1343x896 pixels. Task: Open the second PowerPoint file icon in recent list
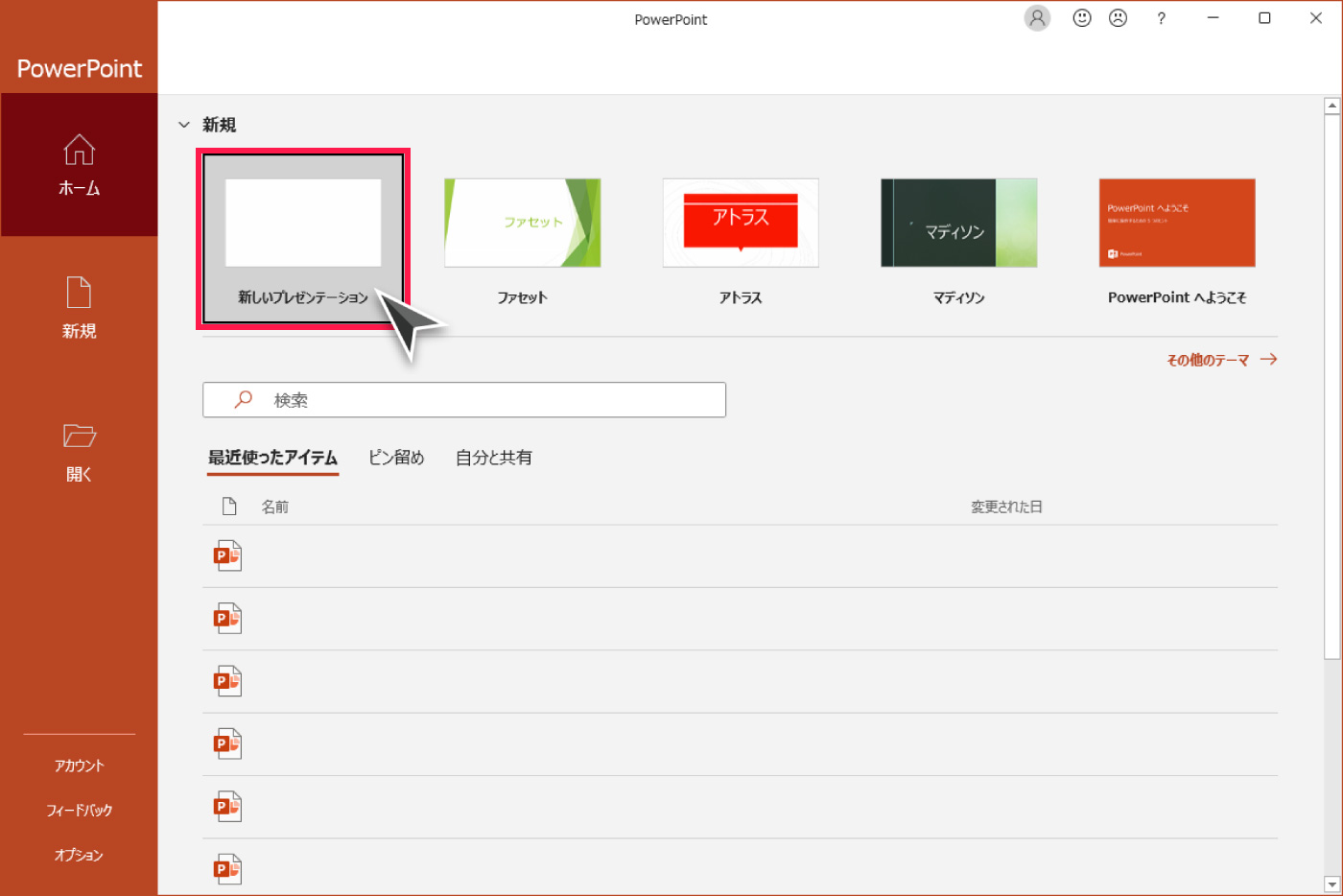point(227,618)
